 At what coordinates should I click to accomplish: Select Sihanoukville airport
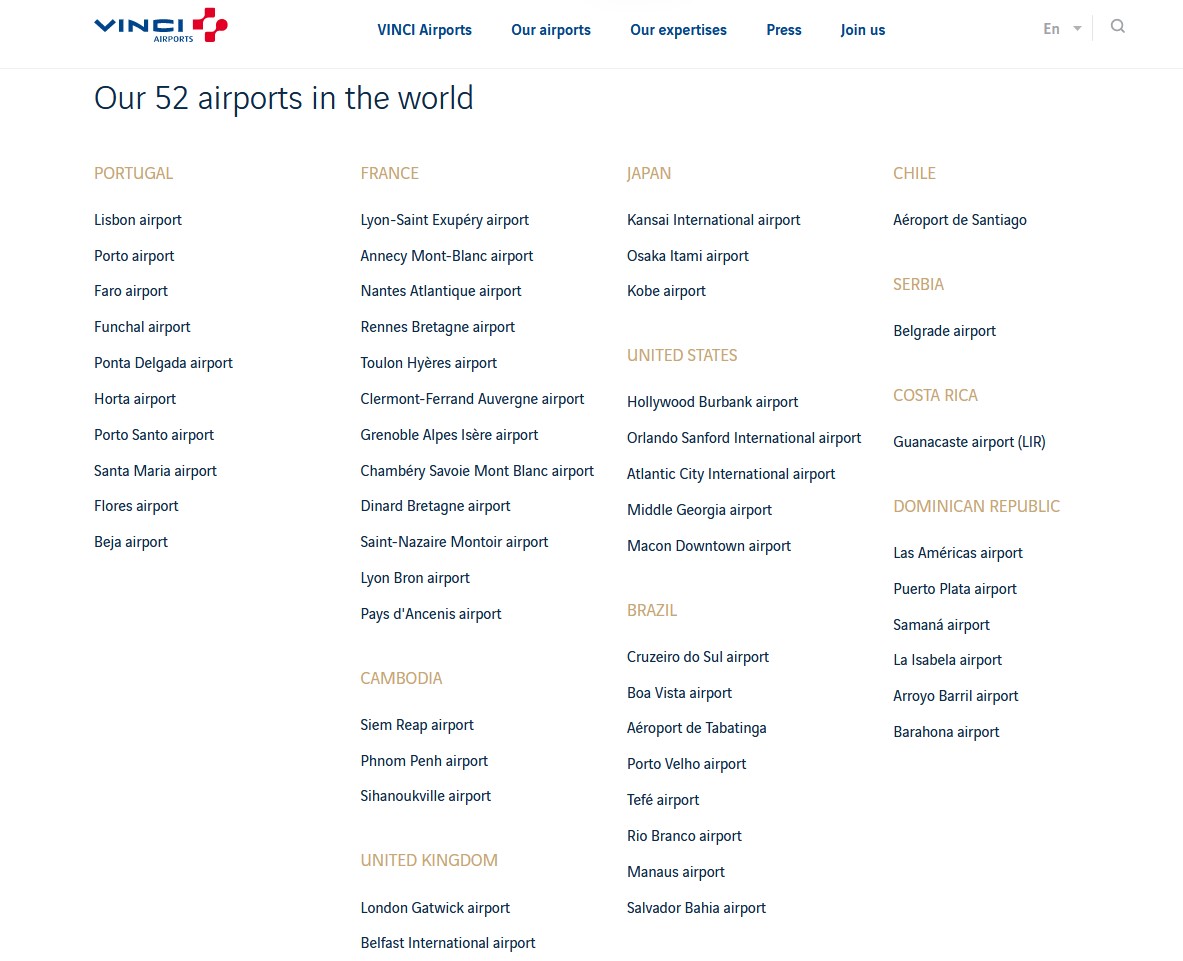coord(426,797)
